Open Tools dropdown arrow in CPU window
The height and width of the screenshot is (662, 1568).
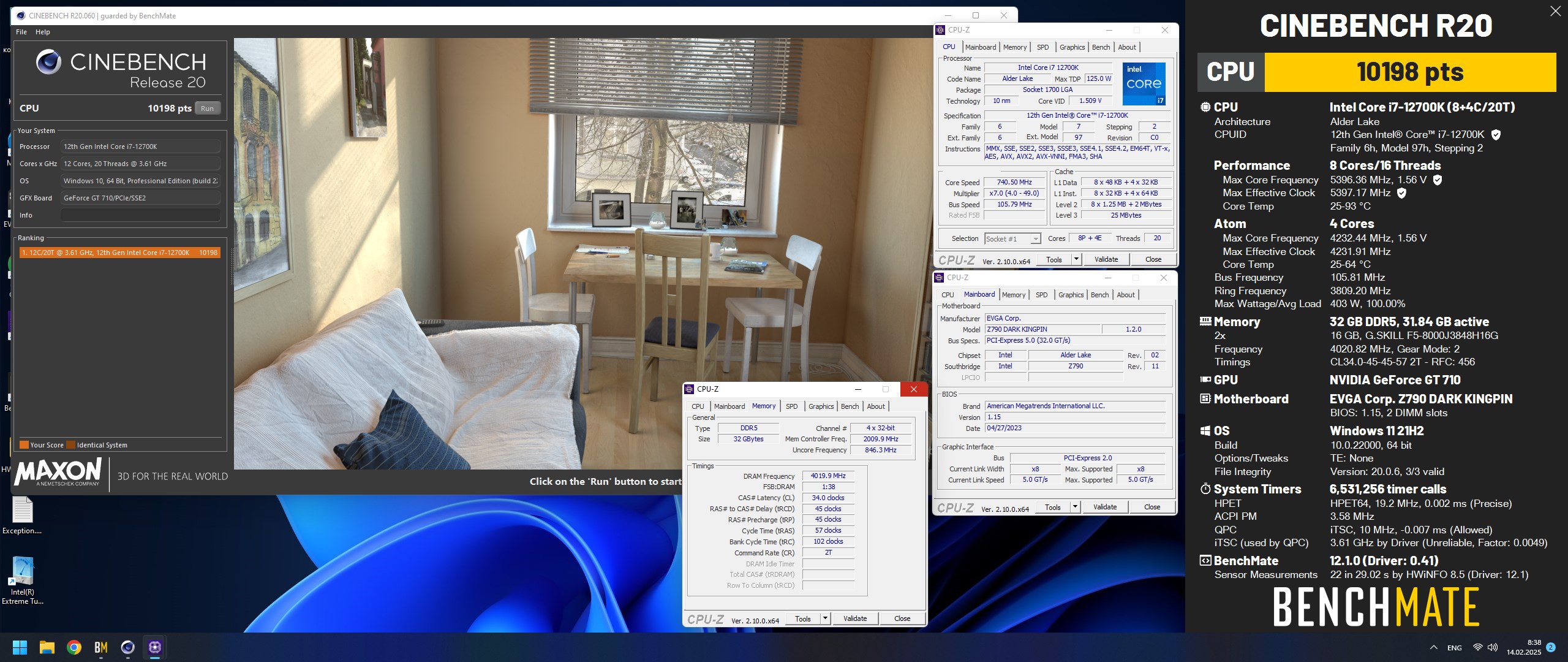[x=1076, y=259]
